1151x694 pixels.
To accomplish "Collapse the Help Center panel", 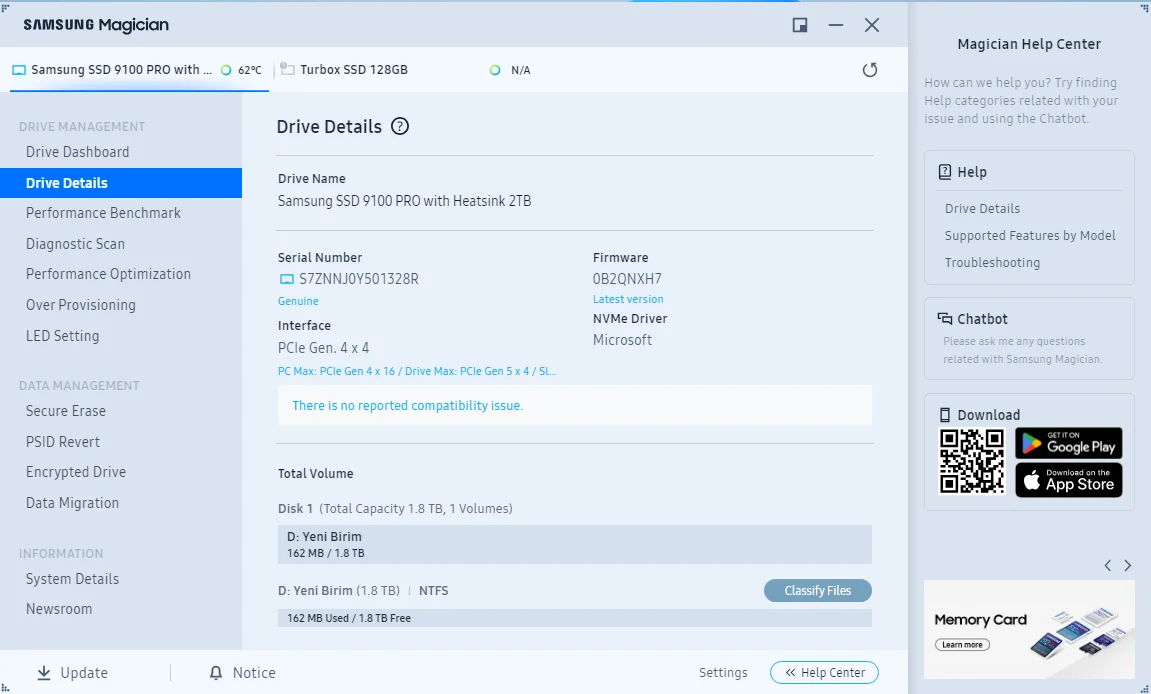I will coord(824,673).
